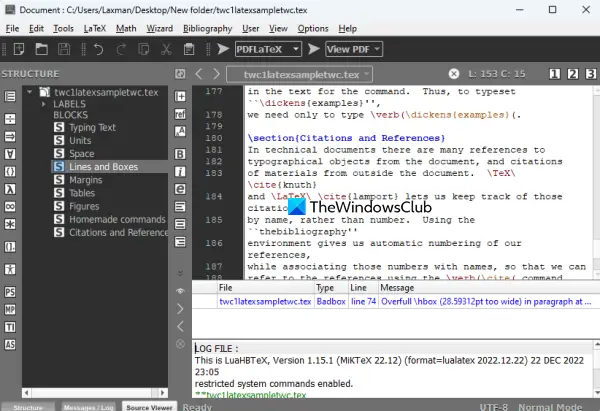This screenshot has height=411, width=600.
Task: Paste from clipboard using the paste icon
Action: [x=189, y=49]
